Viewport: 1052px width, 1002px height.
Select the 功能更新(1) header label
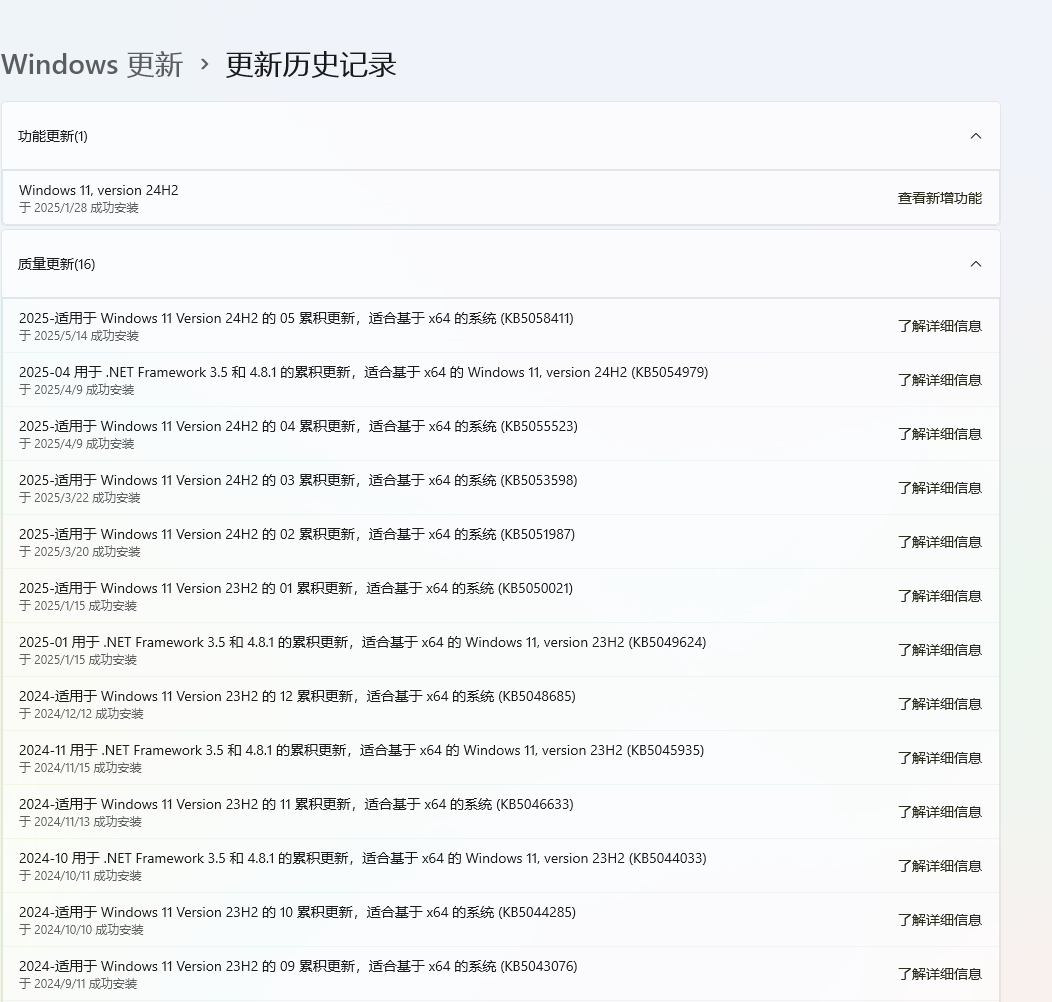coord(52,136)
